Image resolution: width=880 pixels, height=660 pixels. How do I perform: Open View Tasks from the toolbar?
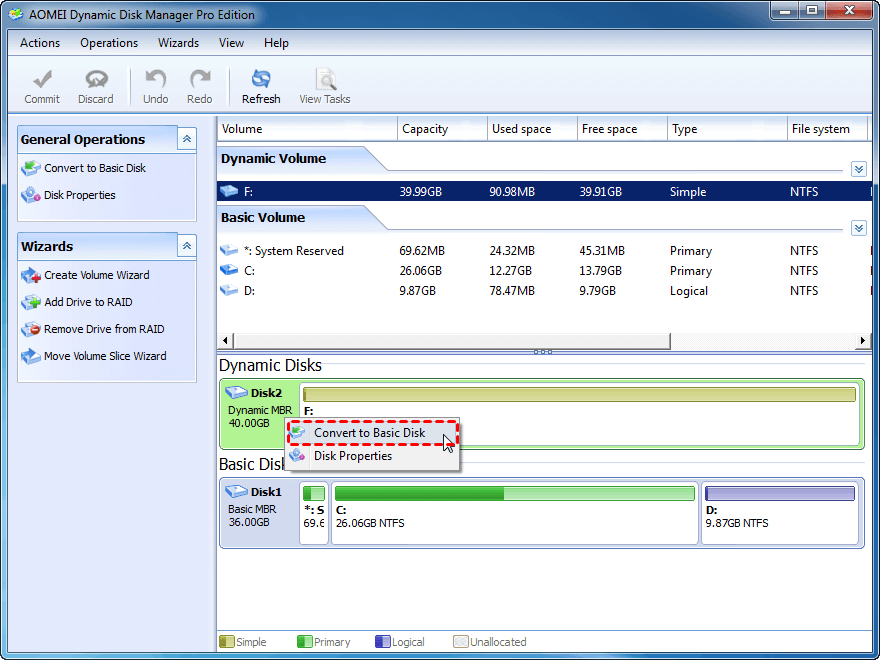pos(324,86)
